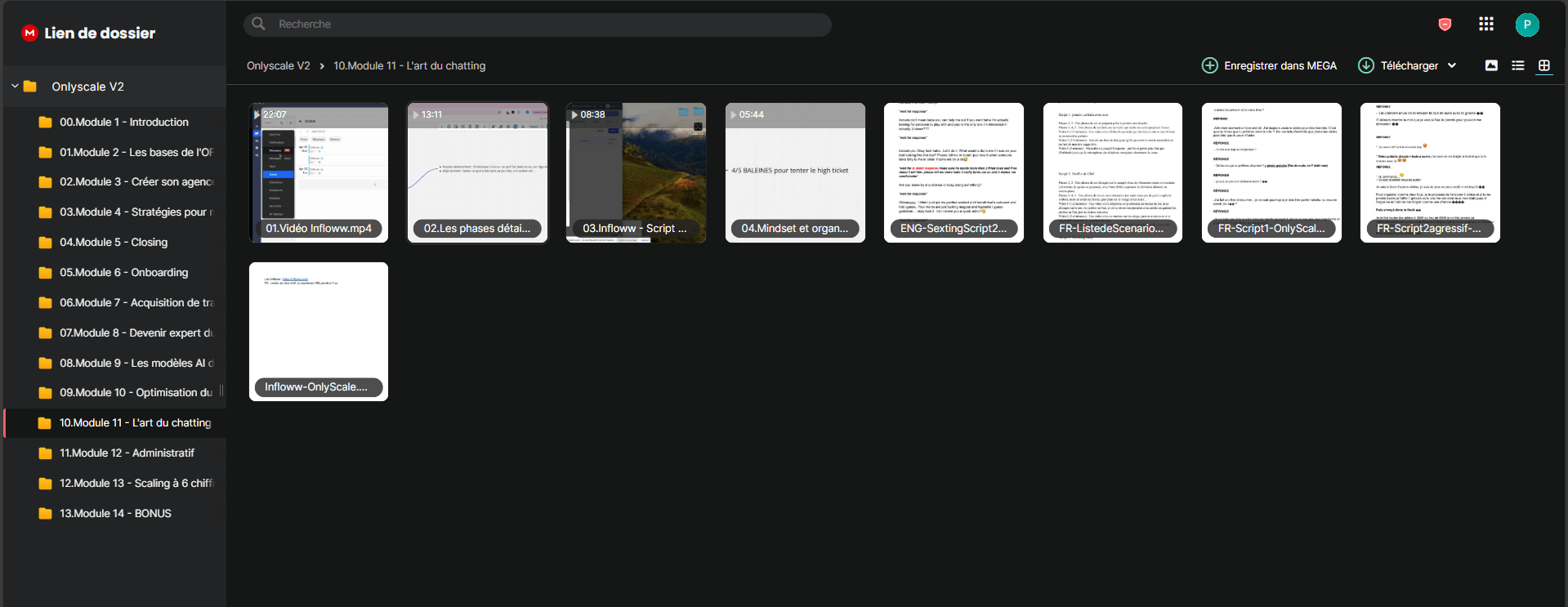
Task: Click the Onlyscale V2 root folder icon
Action: click(30, 87)
